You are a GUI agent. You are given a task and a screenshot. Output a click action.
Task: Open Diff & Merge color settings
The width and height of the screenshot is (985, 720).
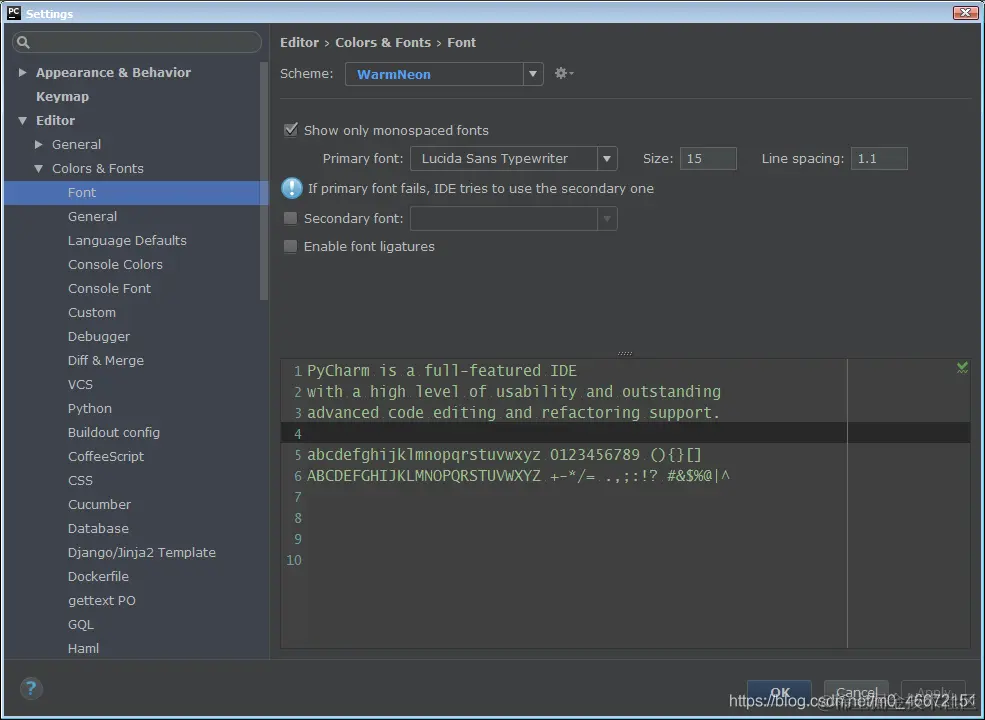[x=106, y=360]
